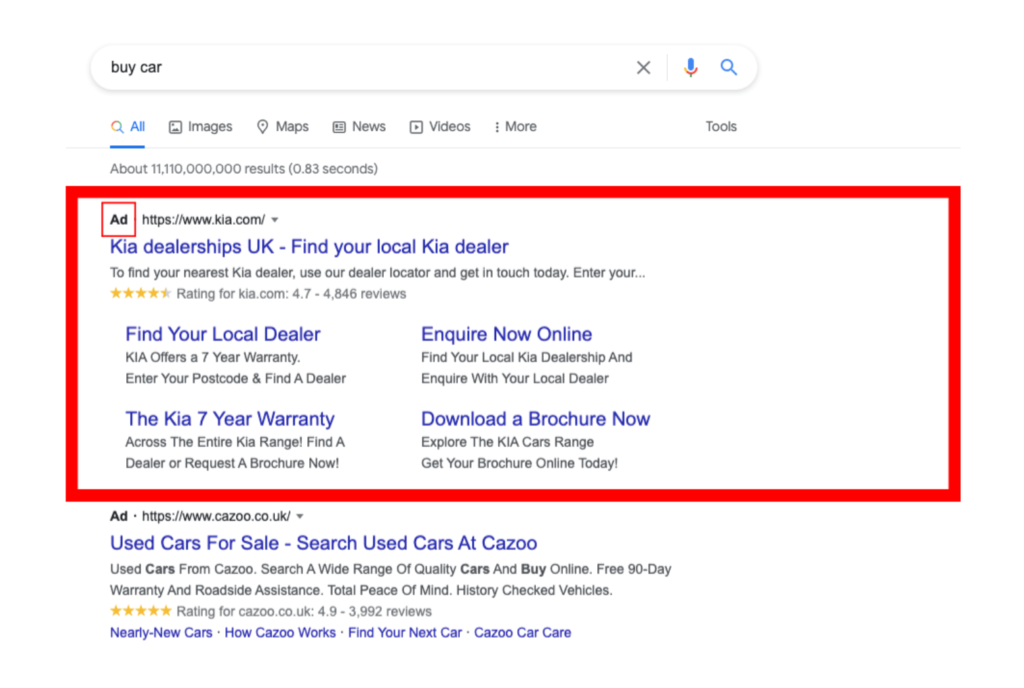Click 'Rating for cazoo.co.uk: 4.9' text

(x=257, y=612)
